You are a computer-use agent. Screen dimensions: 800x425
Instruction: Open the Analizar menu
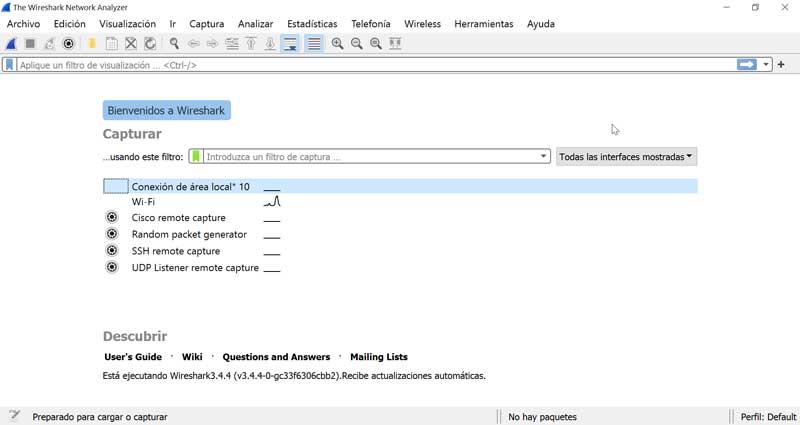(256, 24)
